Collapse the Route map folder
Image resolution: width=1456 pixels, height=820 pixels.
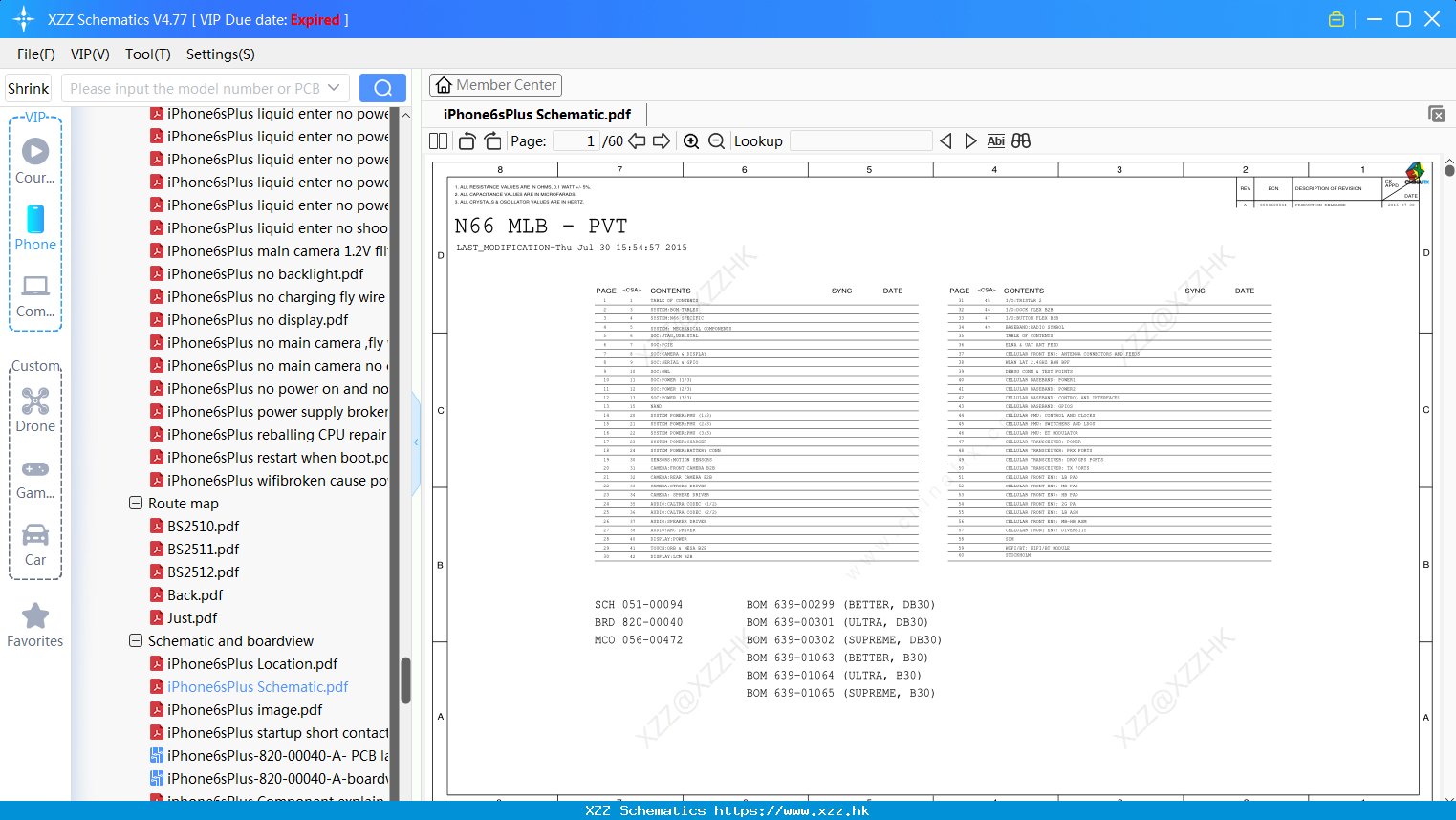coord(136,503)
